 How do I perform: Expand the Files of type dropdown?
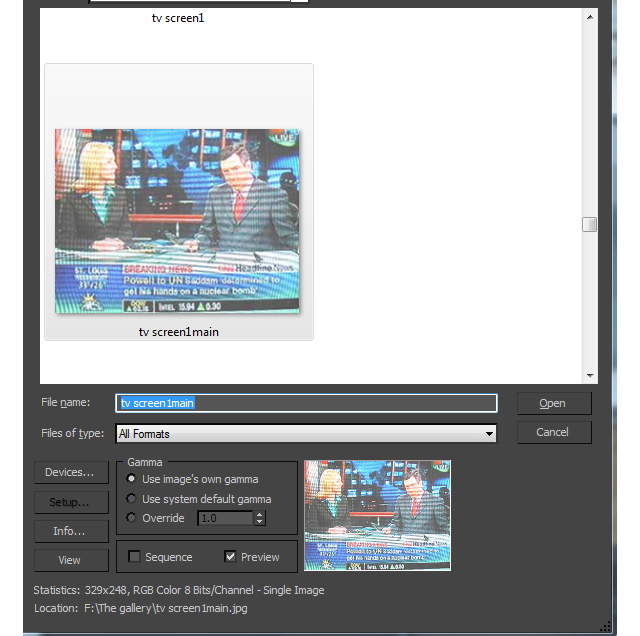pos(489,434)
